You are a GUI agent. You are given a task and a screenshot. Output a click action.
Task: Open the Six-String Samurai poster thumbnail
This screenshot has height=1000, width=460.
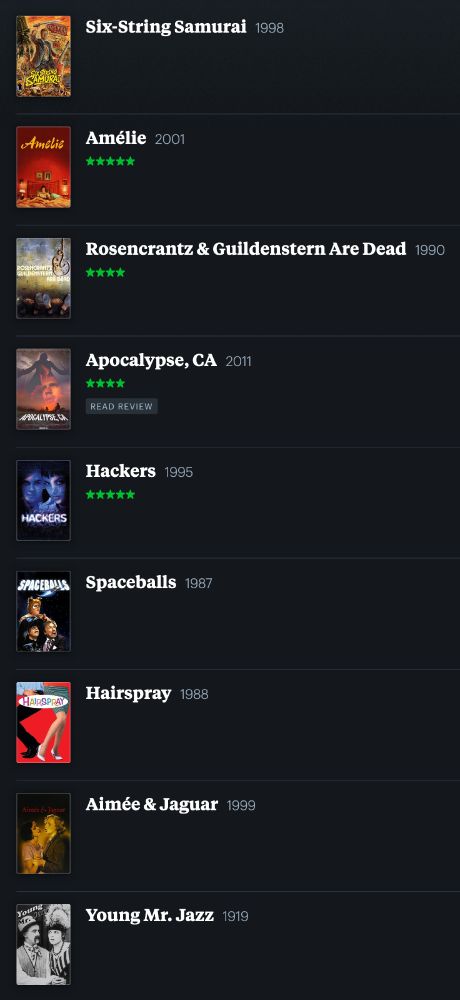(x=43, y=56)
